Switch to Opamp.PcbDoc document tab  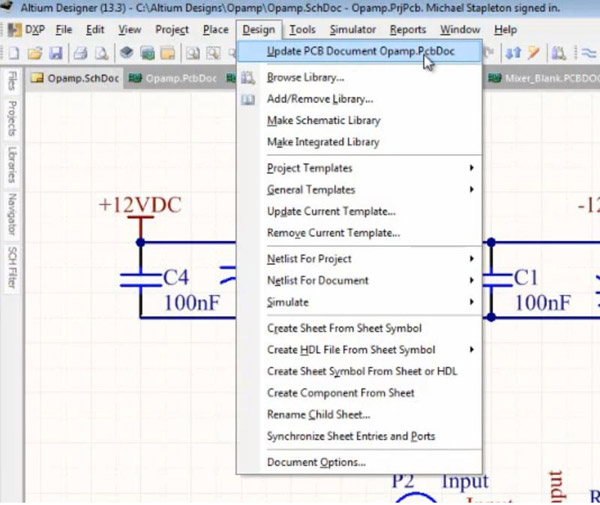(x=173, y=78)
